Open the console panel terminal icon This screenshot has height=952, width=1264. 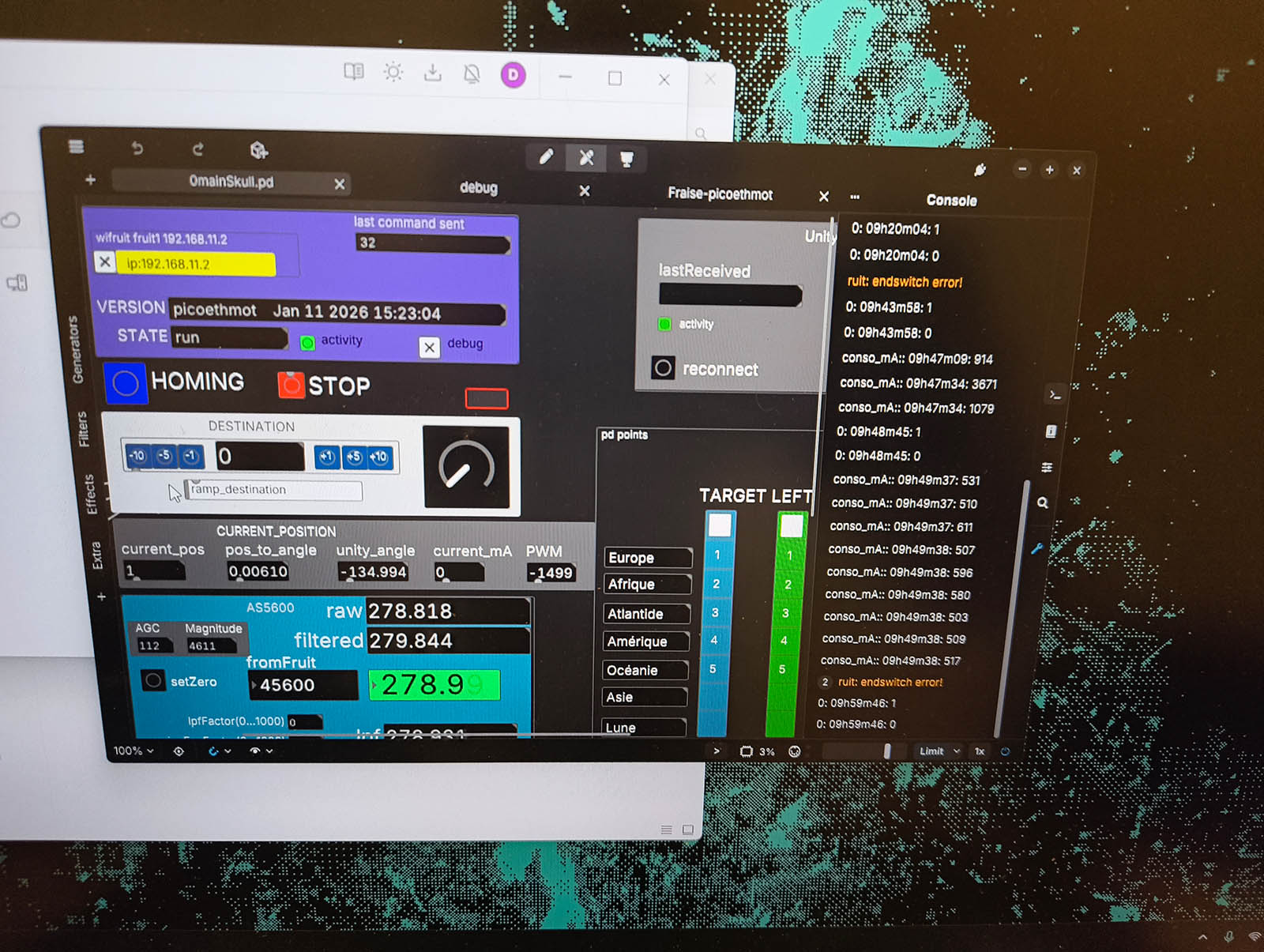coord(1055,395)
